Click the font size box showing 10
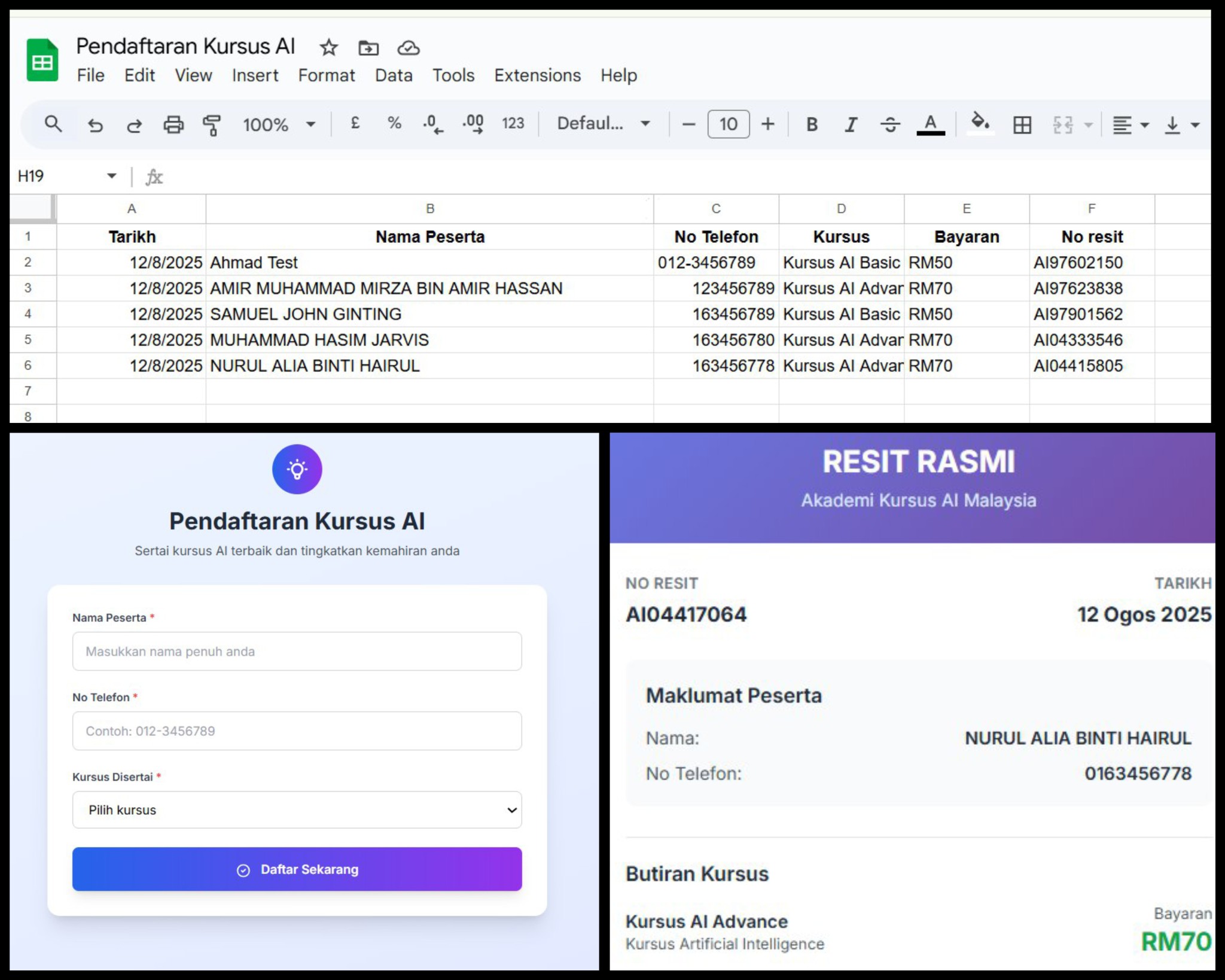Screen dimensions: 1225x980 coord(728,124)
